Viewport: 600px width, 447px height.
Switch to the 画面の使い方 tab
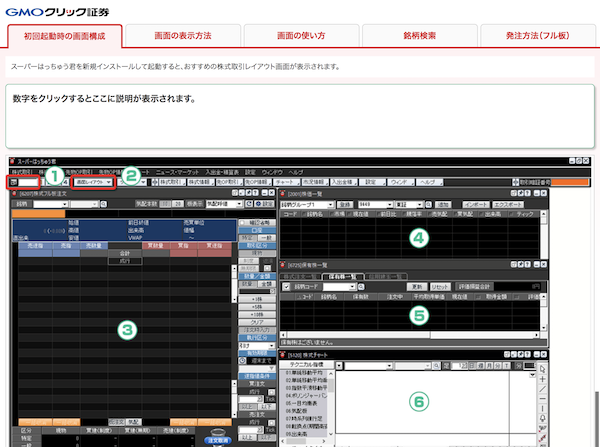(x=301, y=36)
